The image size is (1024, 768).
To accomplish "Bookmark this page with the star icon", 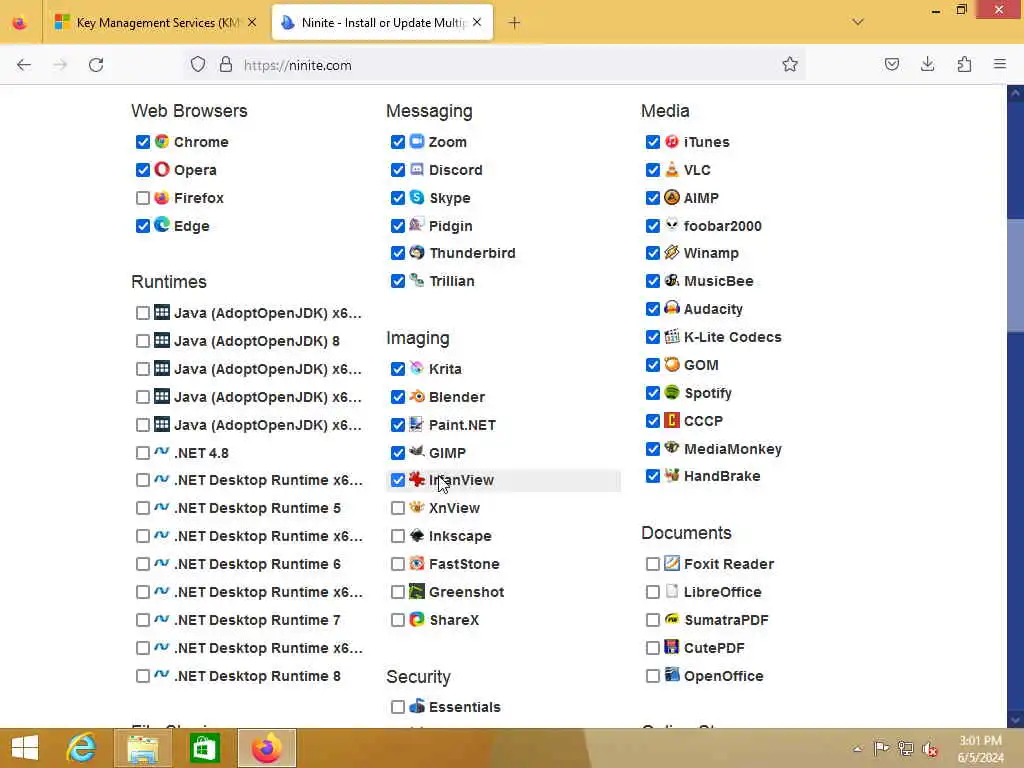I will [790, 64].
